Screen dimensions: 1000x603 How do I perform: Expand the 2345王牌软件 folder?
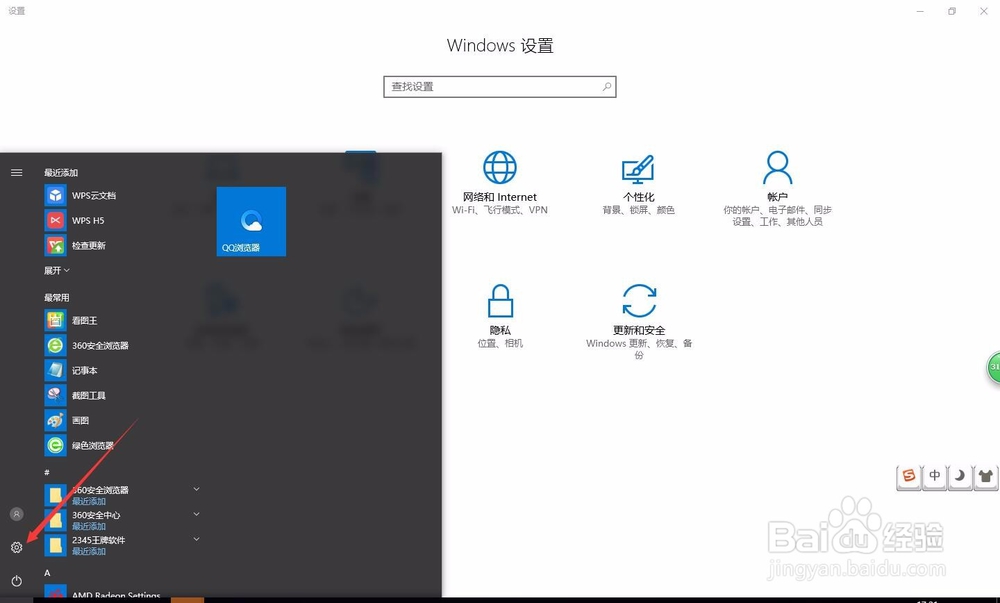[196, 539]
